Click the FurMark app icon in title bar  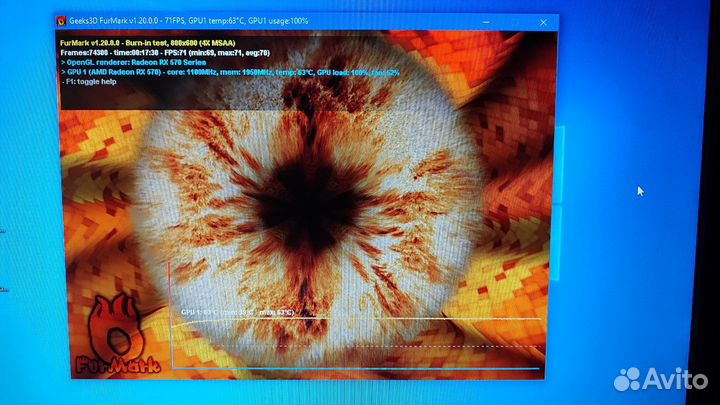62,19
